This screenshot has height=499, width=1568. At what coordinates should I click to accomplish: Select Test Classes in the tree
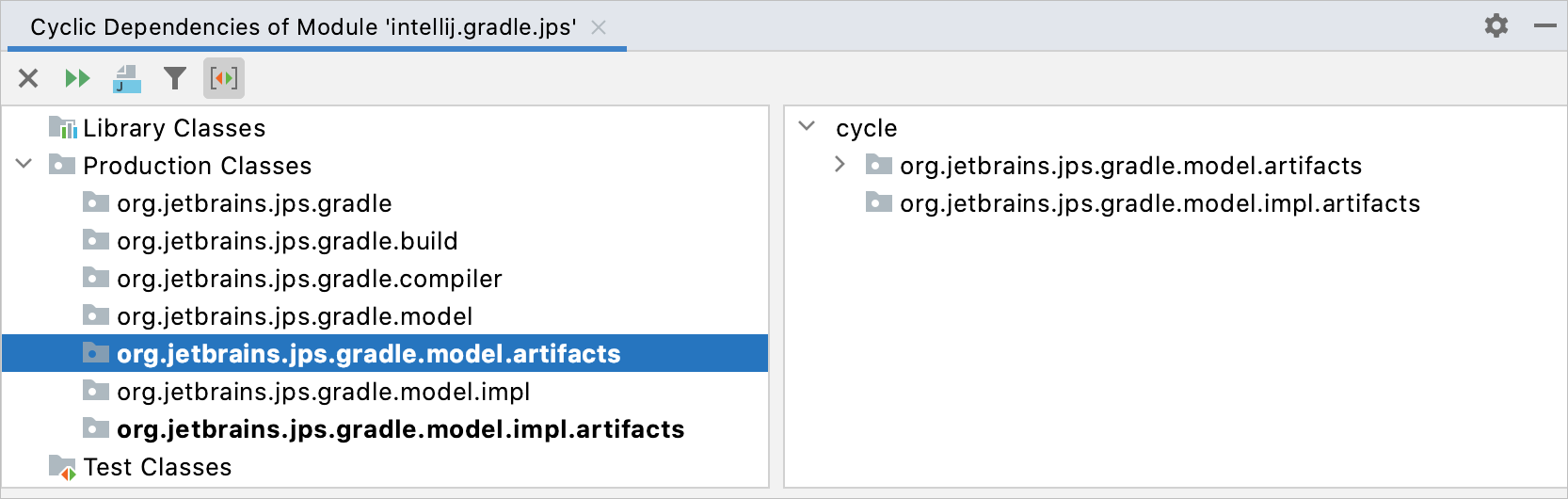tap(157, 467)
